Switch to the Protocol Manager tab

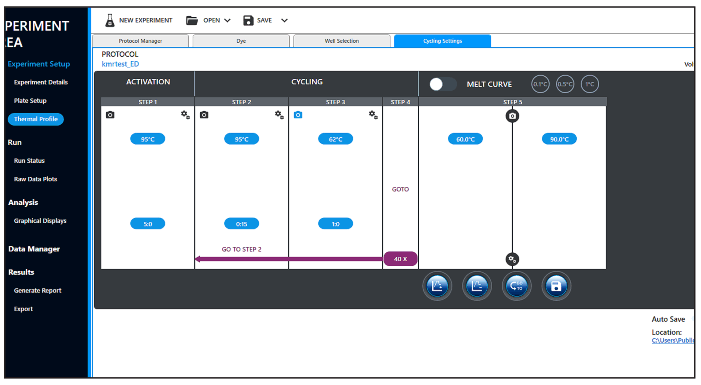click(x=140, y=41)
